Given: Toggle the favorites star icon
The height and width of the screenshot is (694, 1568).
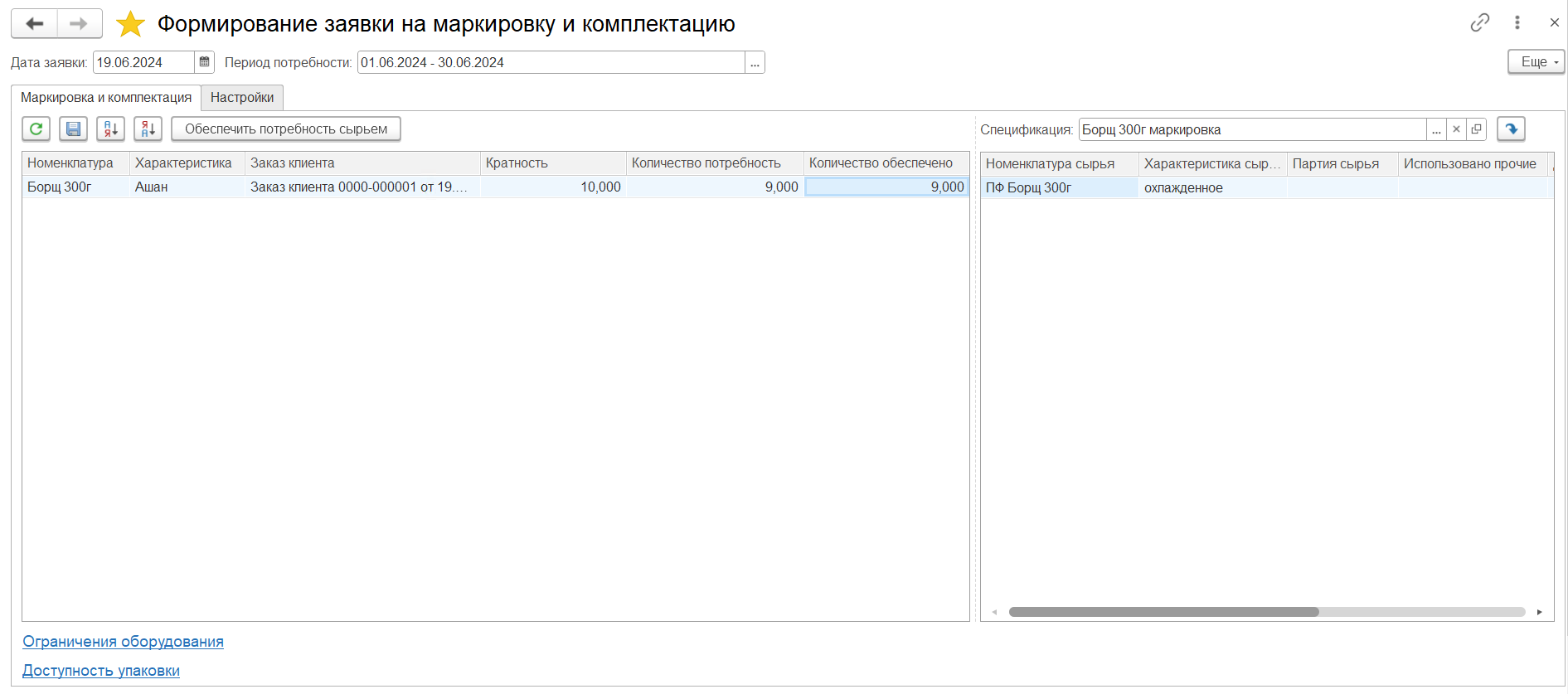Looking at the screenshot, I should 130,24.
